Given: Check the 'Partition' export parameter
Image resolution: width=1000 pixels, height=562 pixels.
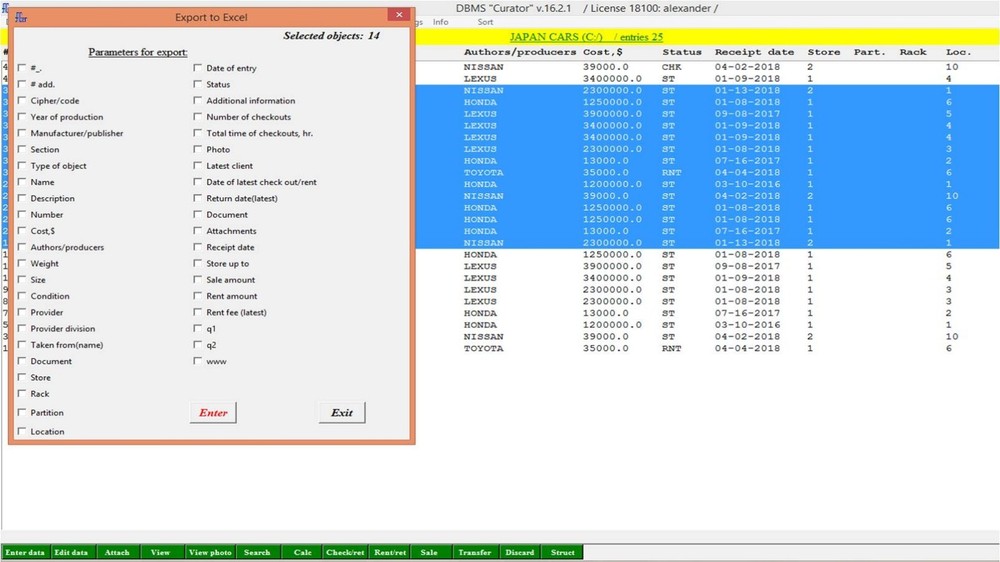Looking at the screenshot, I should click(x=22, y=412).
